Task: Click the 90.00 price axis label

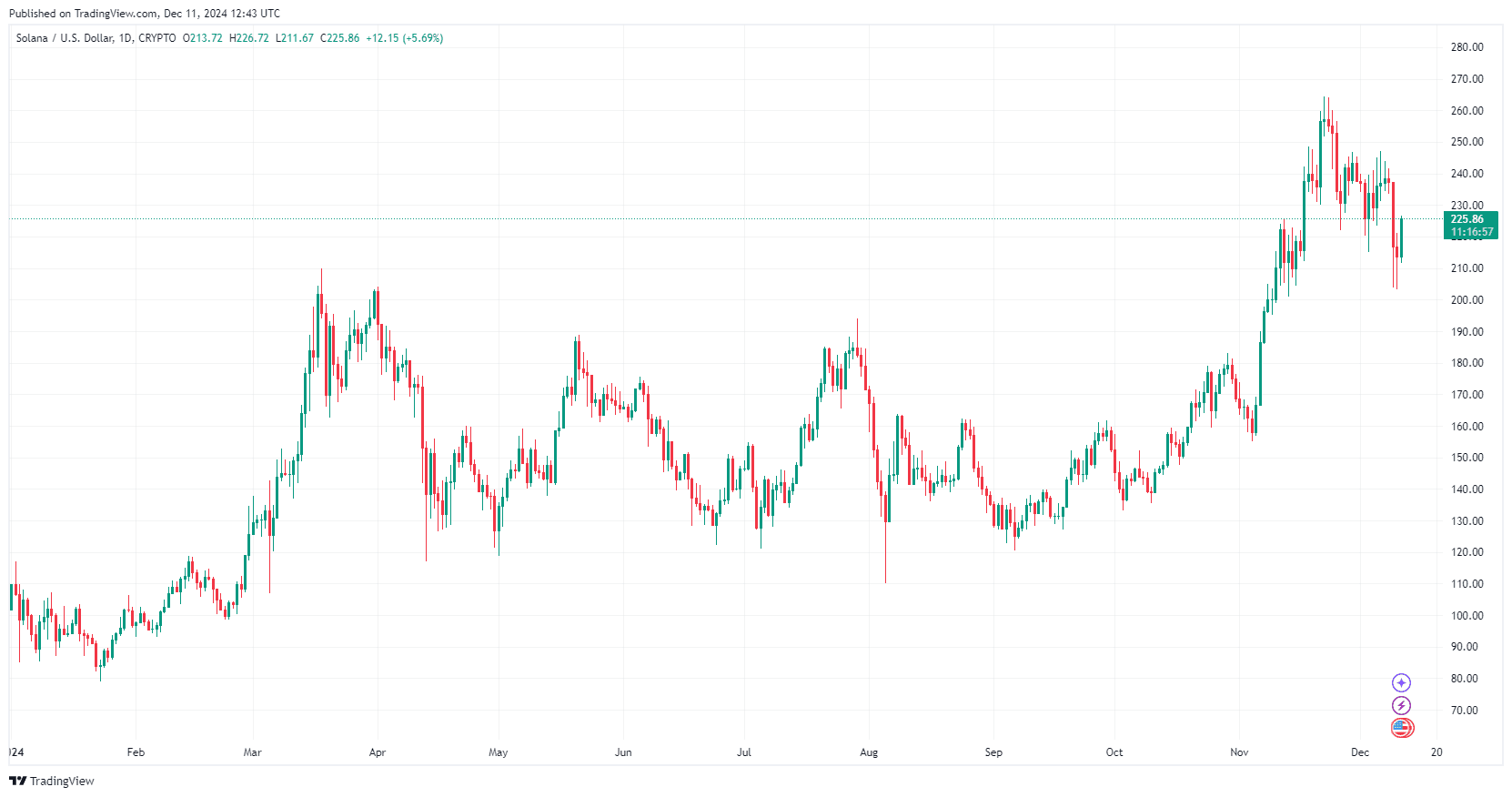Action: click(x=1464, y=647)
